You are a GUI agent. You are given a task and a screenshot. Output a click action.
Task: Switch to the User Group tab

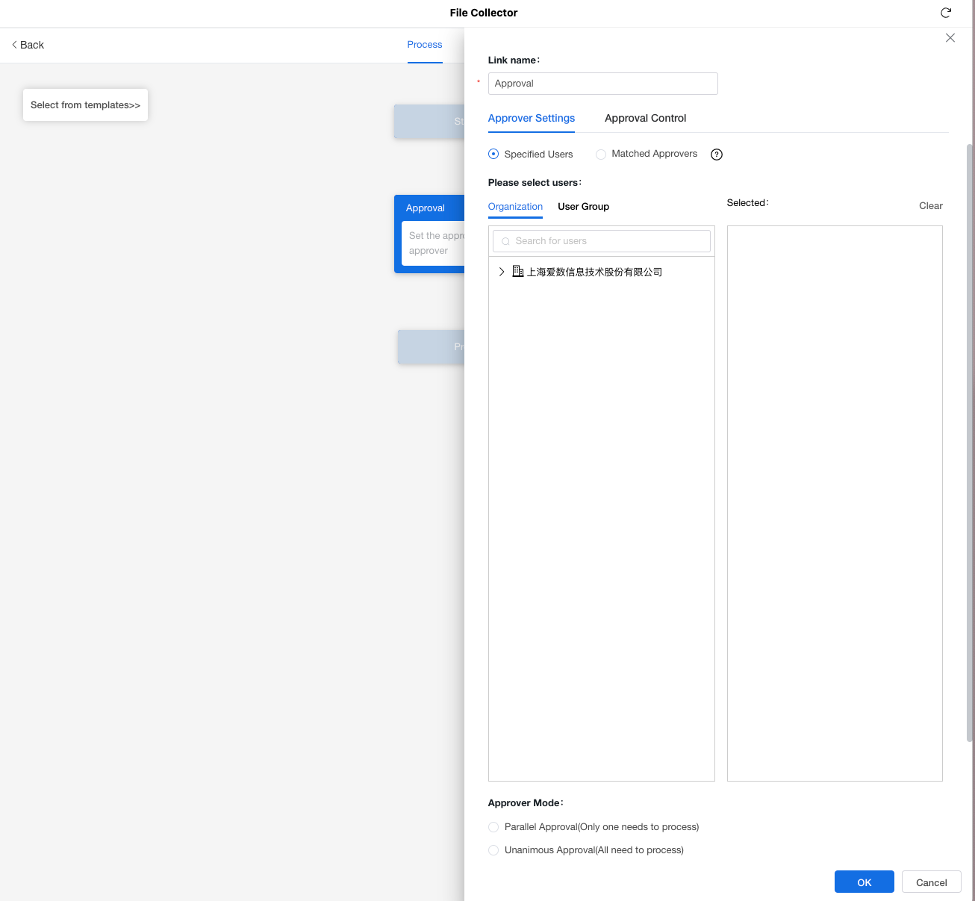point(583,206)
